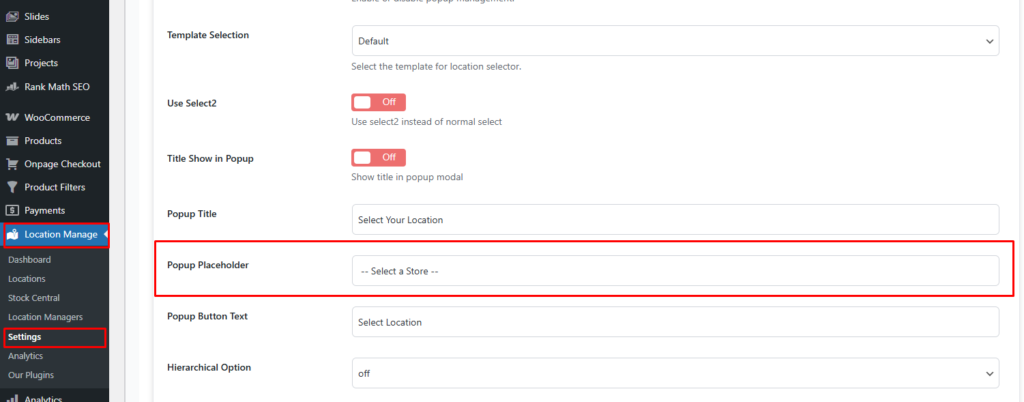This screenshot has height=402, width=1024.
Task: Click the Rank Math SEO icon
Action: pyautogui.click(x=12, y=87)
